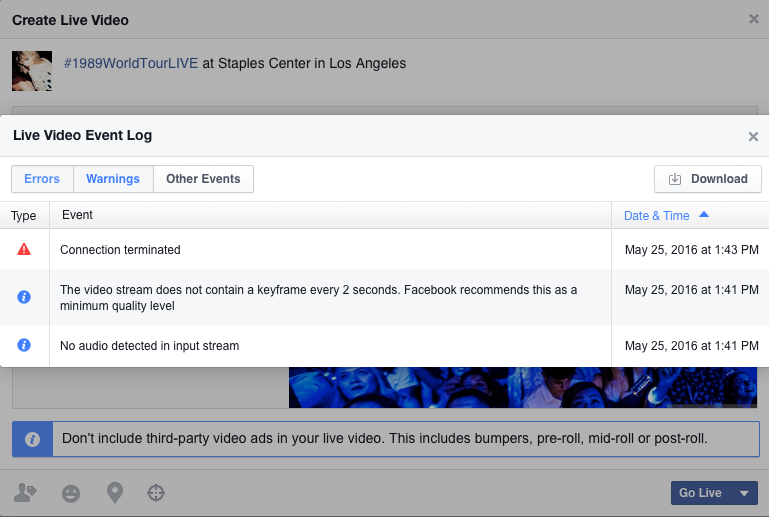Click the keyframe warning info icon
The width and height of the screenshot is (769, 517).
point(24,297)
